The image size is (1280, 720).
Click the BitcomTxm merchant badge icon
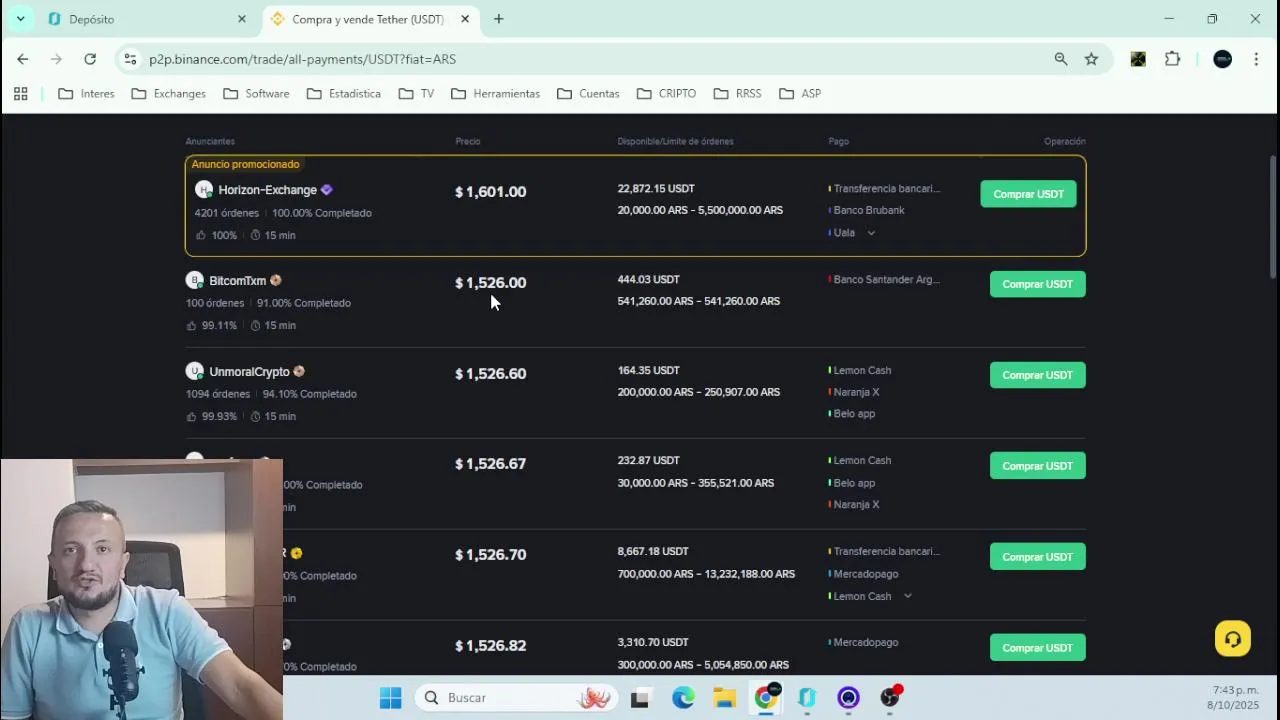pos(275,281)
